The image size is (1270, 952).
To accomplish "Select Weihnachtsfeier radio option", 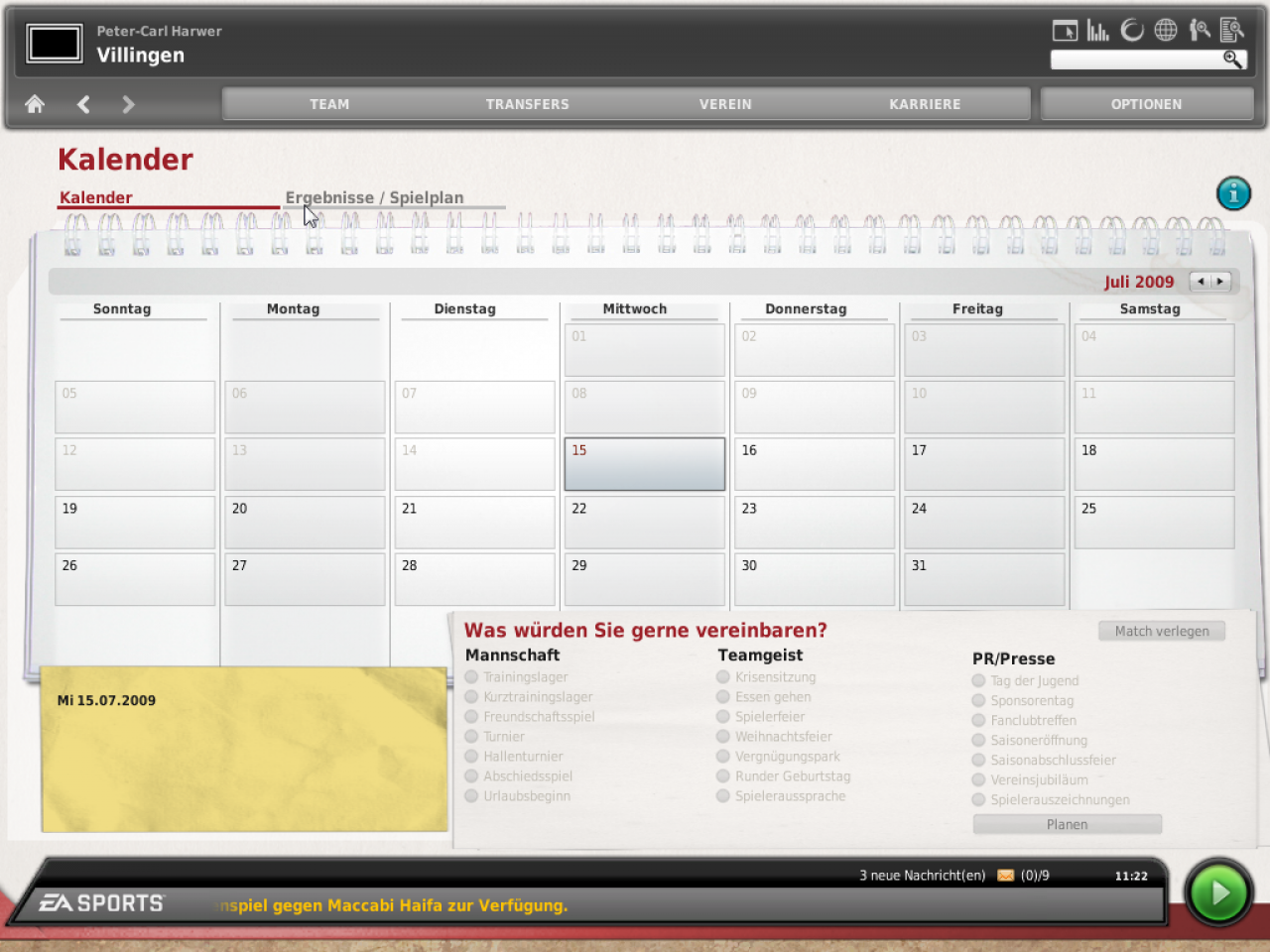I will click(x=723, y=737).
